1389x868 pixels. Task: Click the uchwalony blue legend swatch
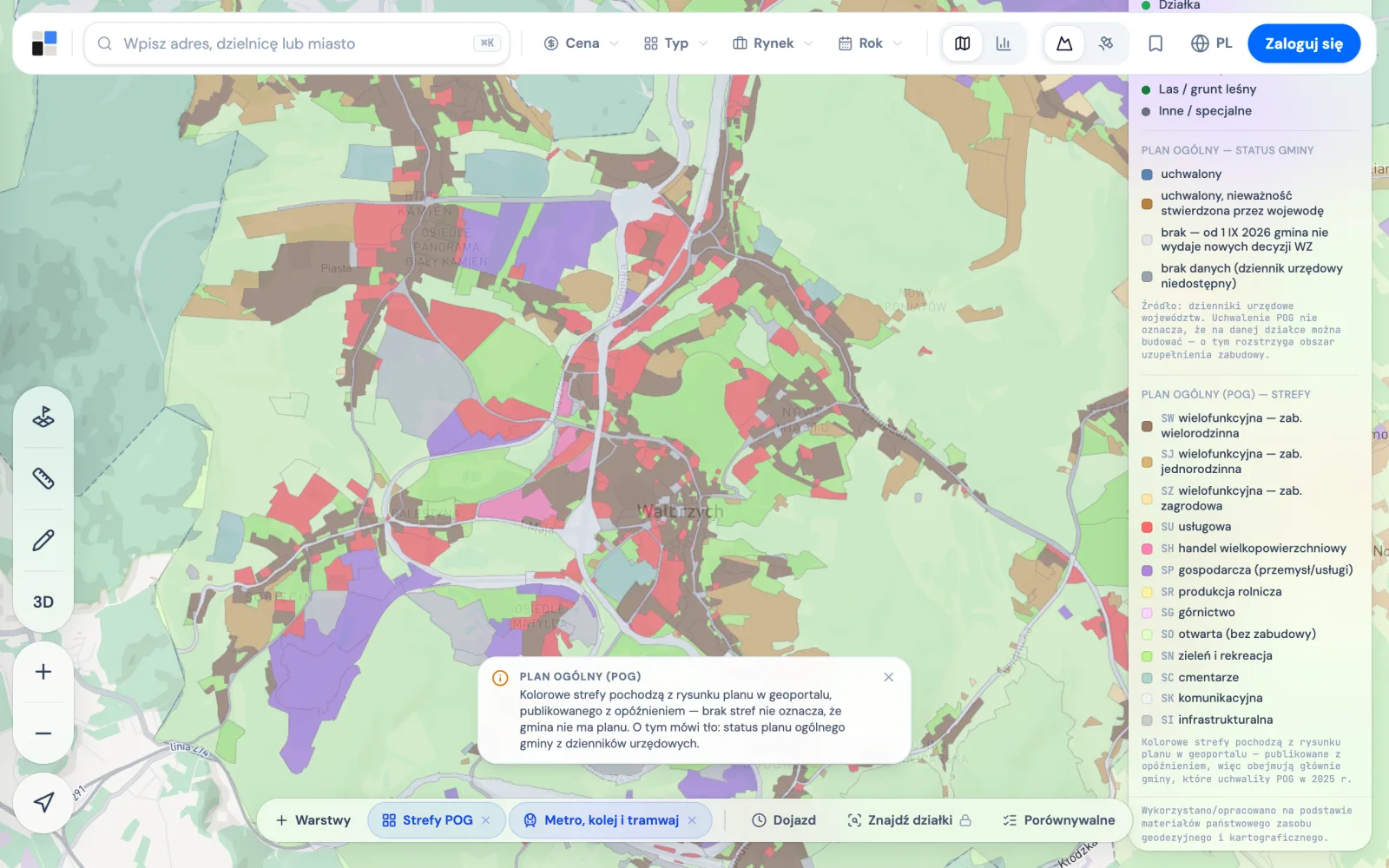[1147, 174]
